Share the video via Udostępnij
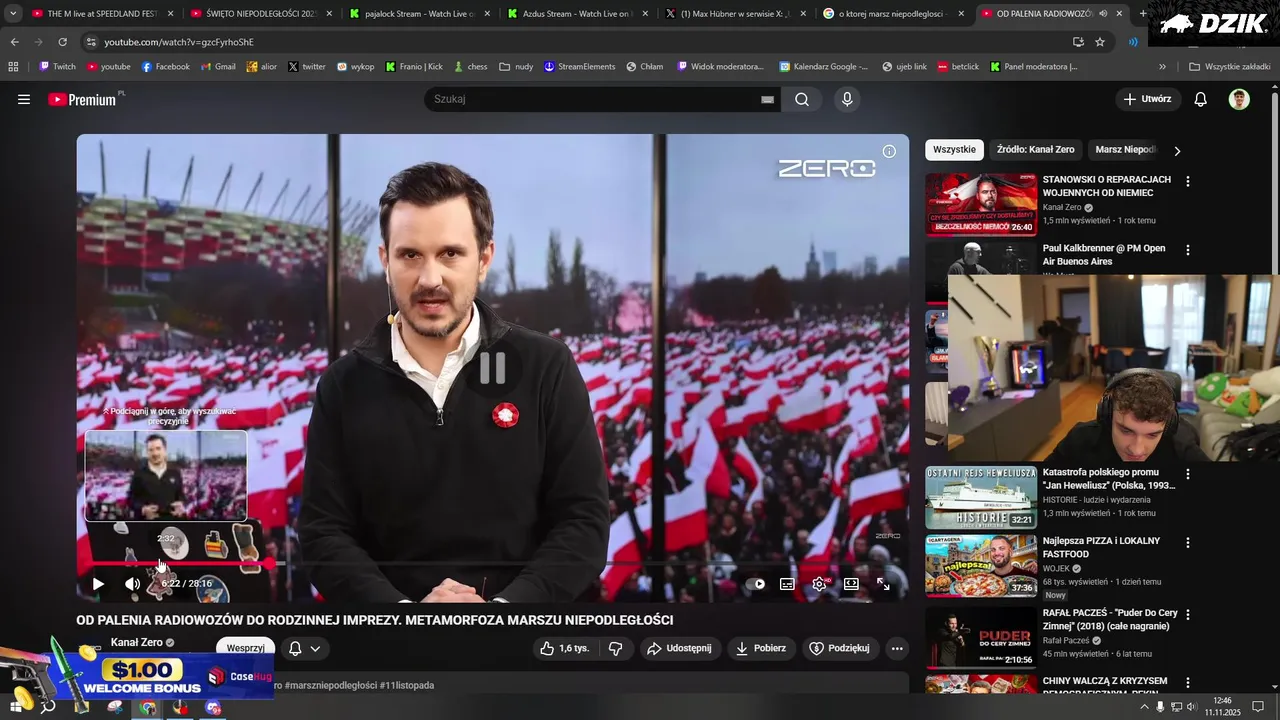 tap(679, 648)
